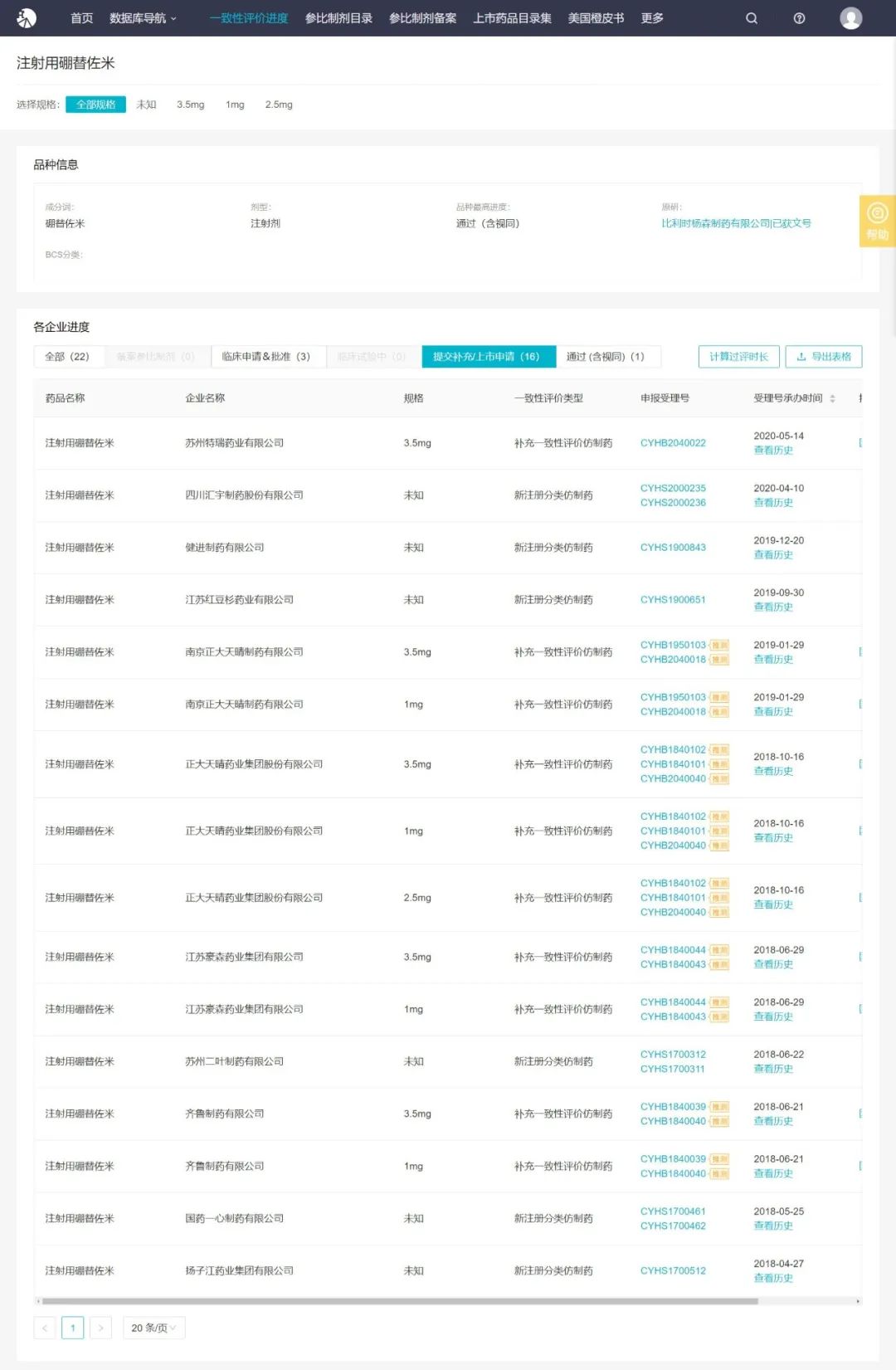
Task: View history 查看历史 for 2018-04-27 row
Action: point(773,1279)
